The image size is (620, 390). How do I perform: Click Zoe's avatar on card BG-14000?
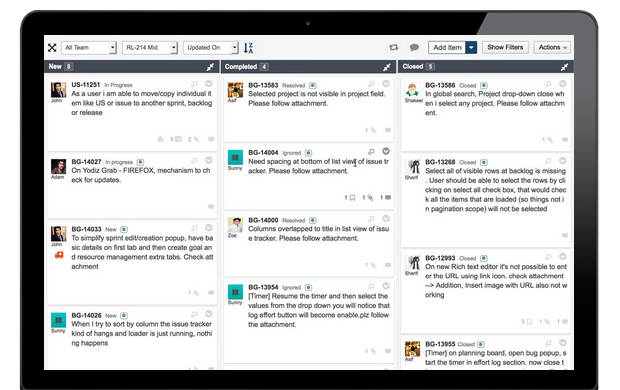(235, 225)
